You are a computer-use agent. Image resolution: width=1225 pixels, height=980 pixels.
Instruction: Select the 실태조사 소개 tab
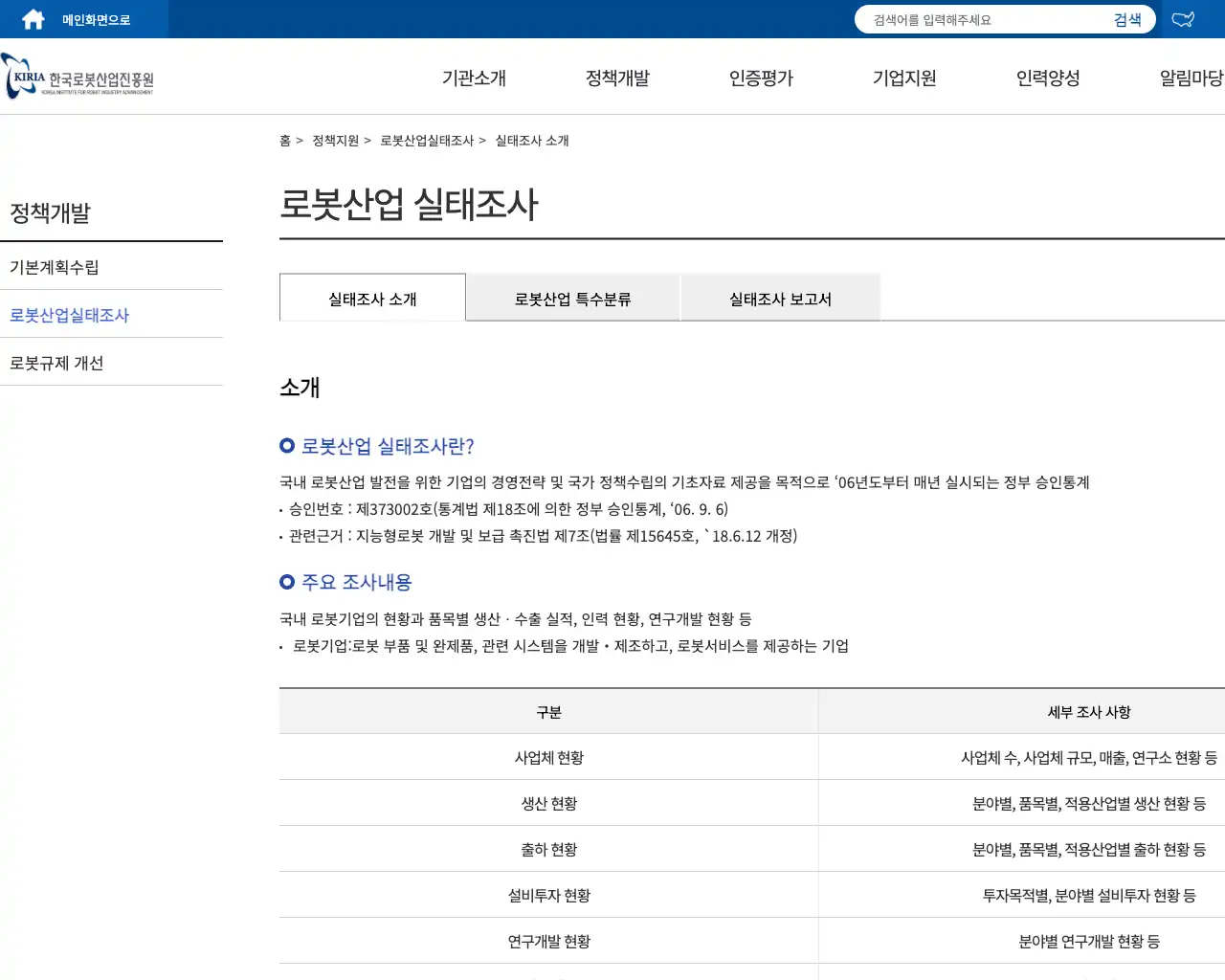click(372, 298)
